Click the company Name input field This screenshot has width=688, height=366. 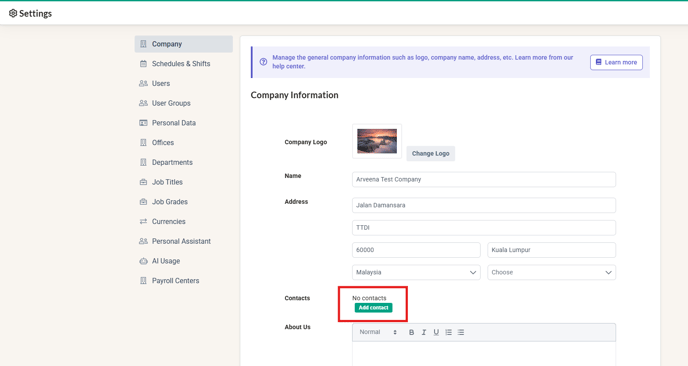click(x=484, y=179)
